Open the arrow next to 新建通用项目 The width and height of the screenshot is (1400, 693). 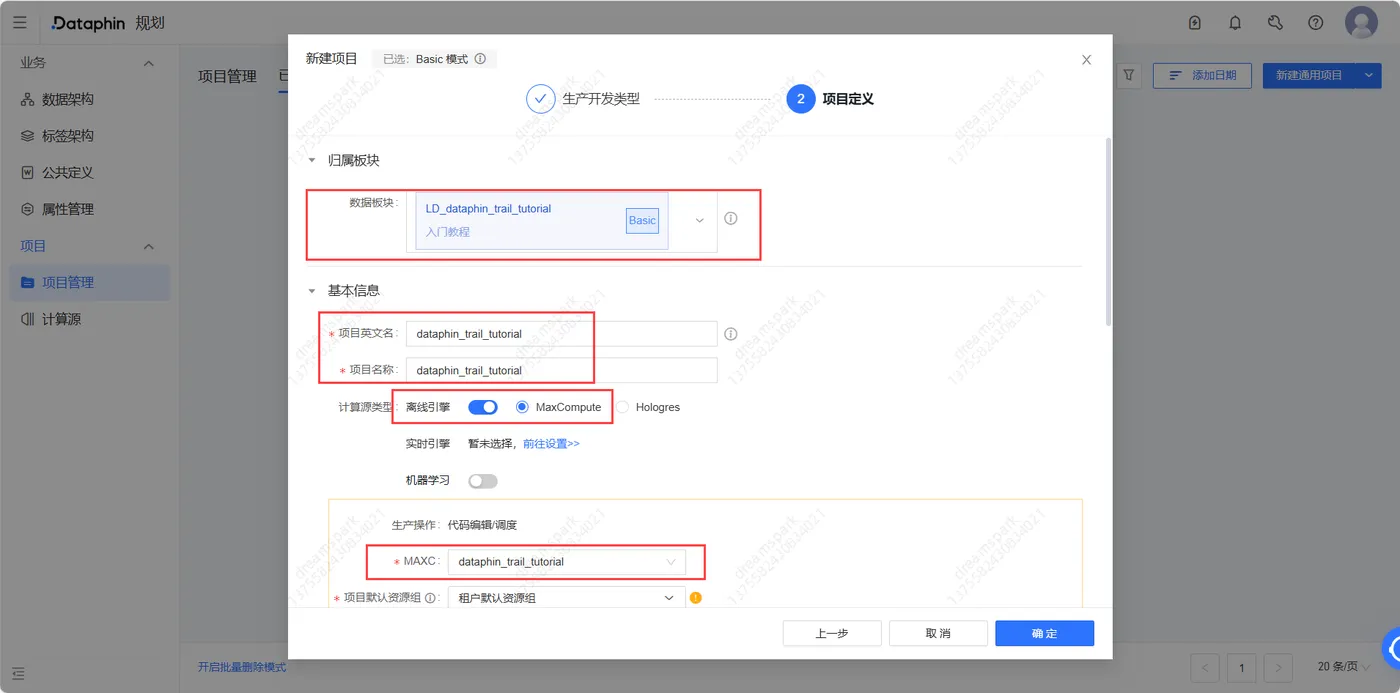click(x=1369, y=75)
